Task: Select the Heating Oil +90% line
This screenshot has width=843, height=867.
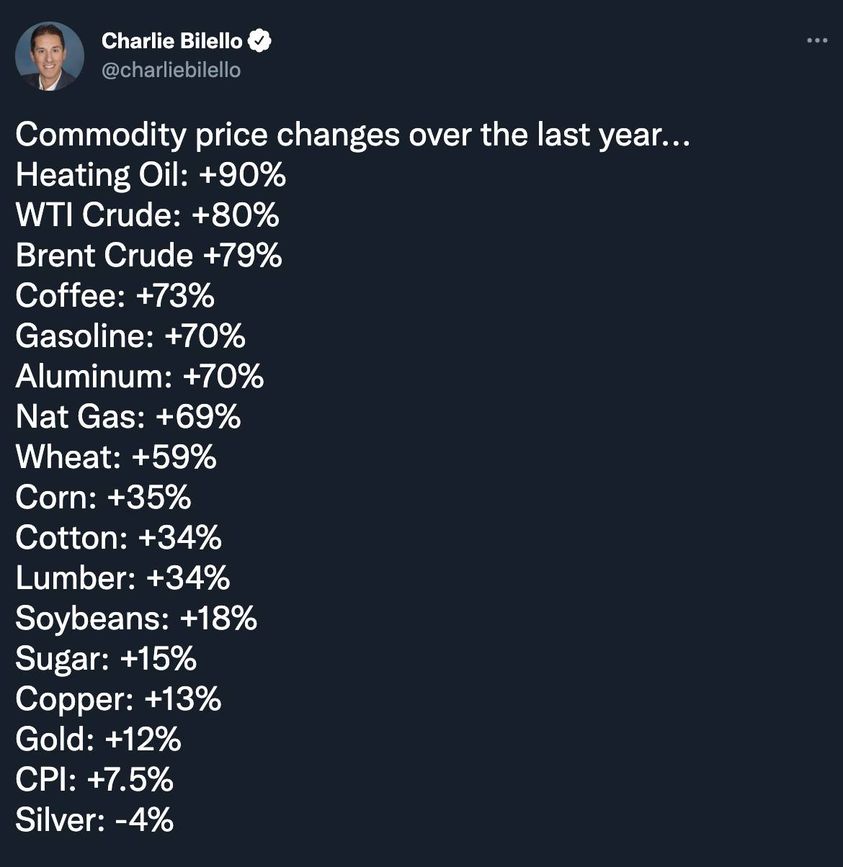Action: click(x=151, y=175)
